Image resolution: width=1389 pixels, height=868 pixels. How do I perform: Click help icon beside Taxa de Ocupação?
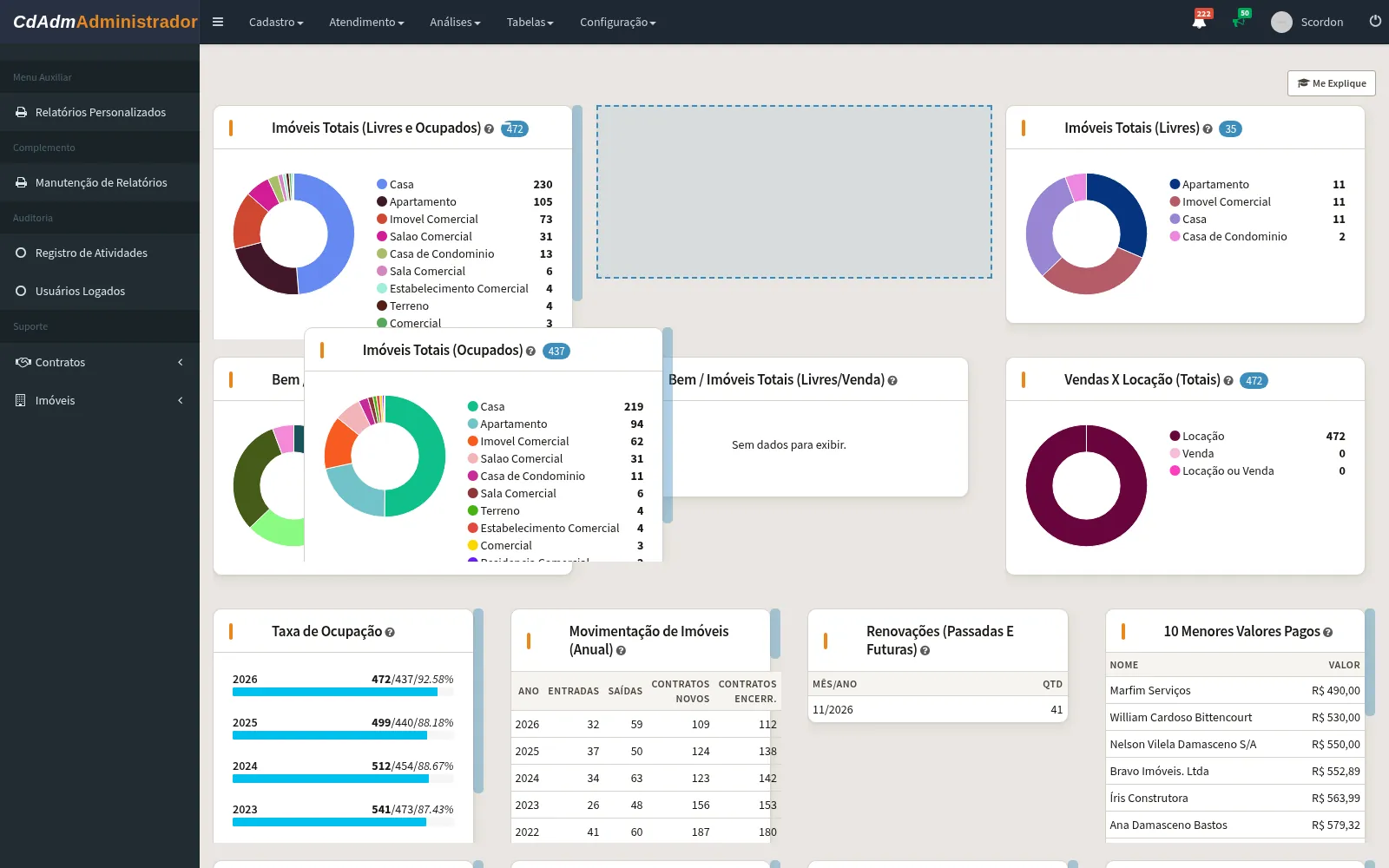point(390,633)
